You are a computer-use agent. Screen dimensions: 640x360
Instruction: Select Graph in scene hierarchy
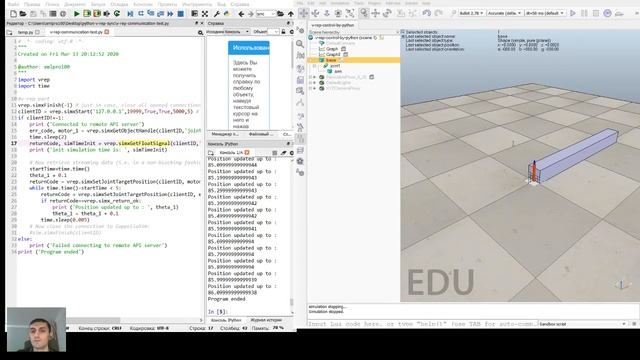coord(332,49)
